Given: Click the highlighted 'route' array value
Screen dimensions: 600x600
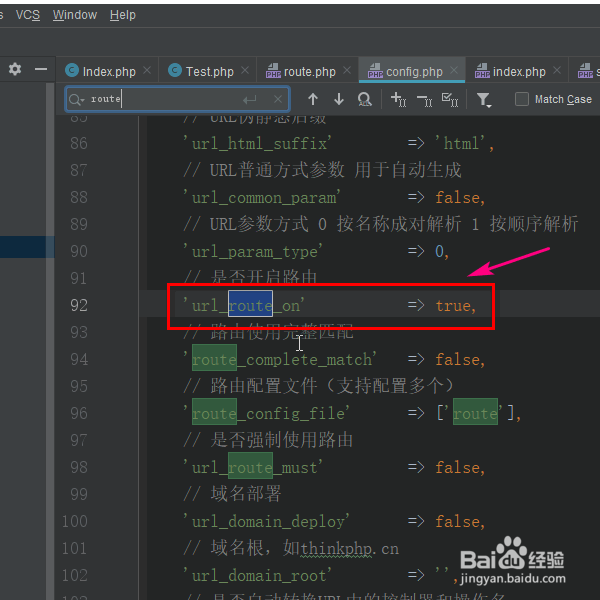Looking at the screenshot, I should coord(475,413).
